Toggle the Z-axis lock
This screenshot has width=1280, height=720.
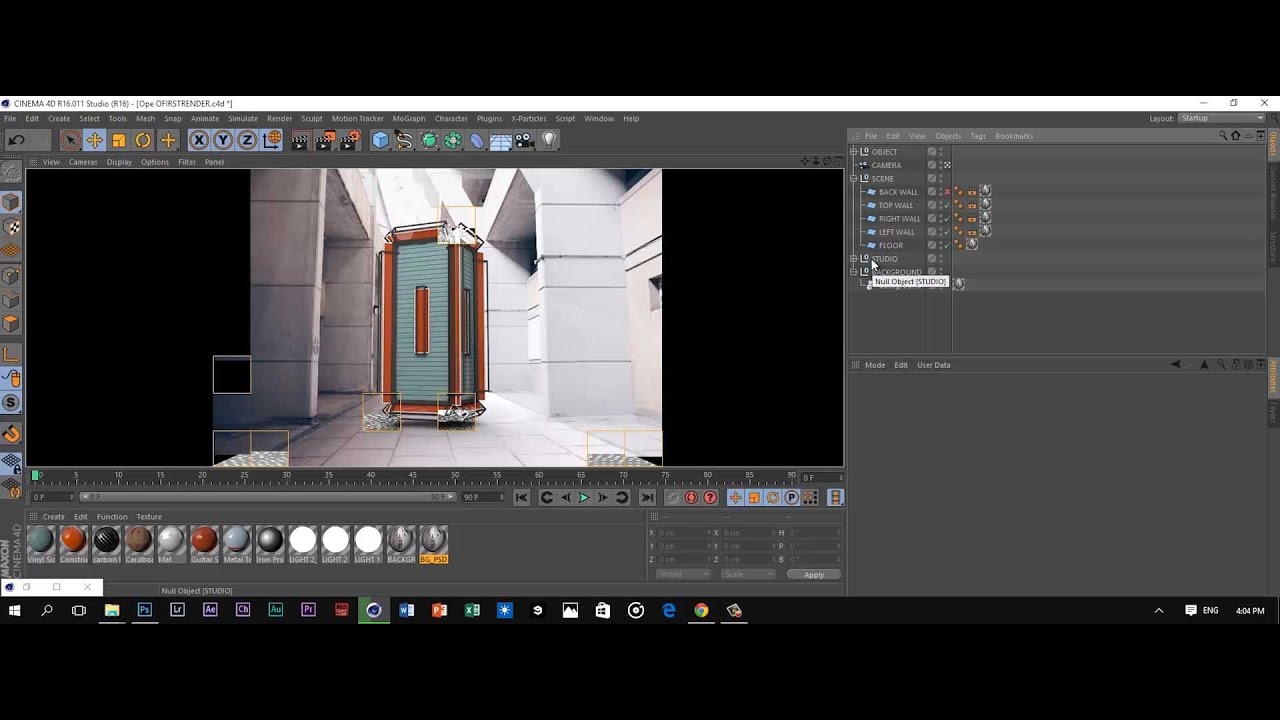[247, 141]
